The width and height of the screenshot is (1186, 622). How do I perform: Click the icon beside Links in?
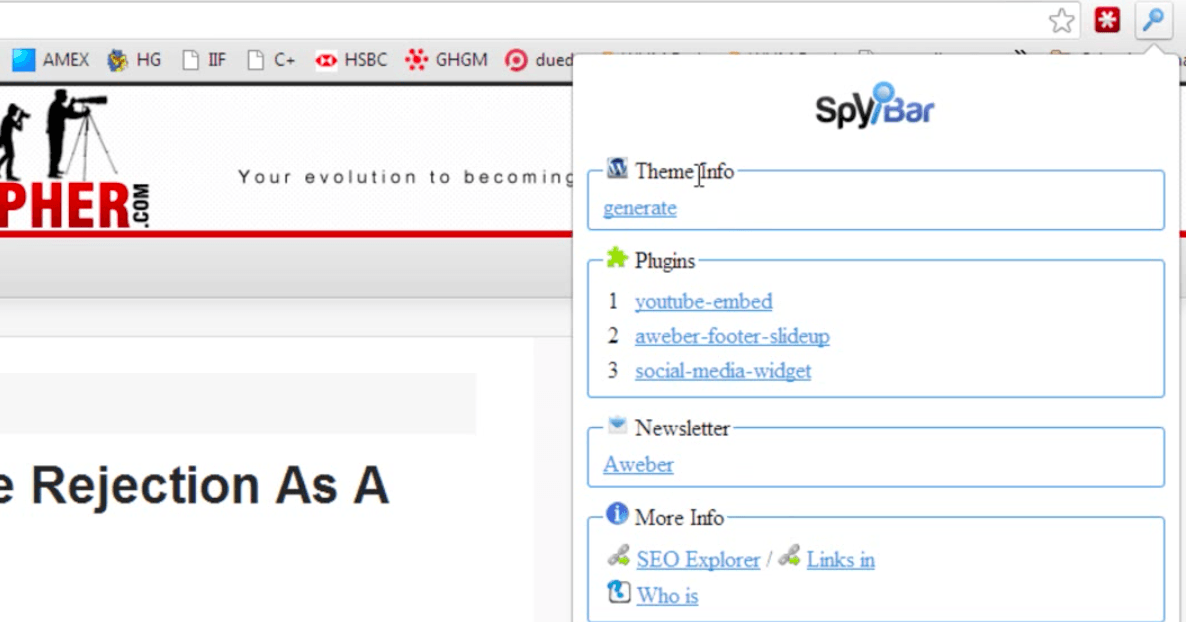tap(790, 556)
